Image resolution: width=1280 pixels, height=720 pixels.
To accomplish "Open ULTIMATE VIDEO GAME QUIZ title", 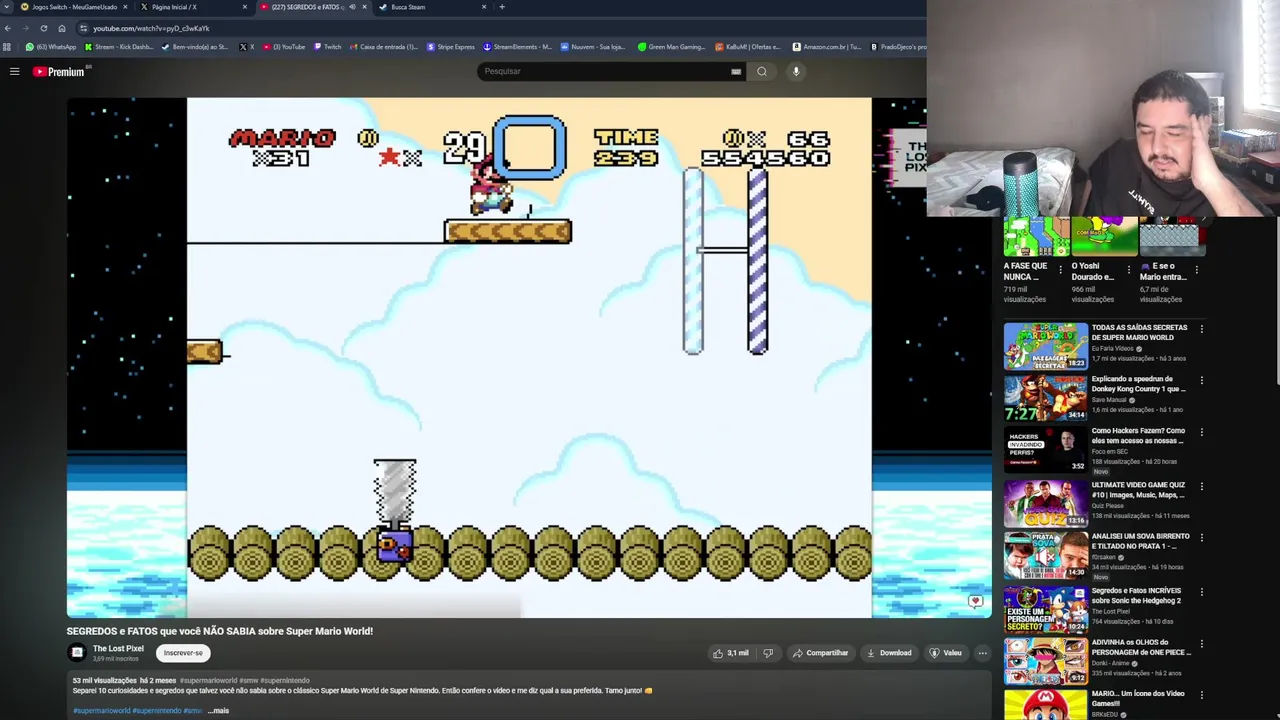I will pos(1138,490).
